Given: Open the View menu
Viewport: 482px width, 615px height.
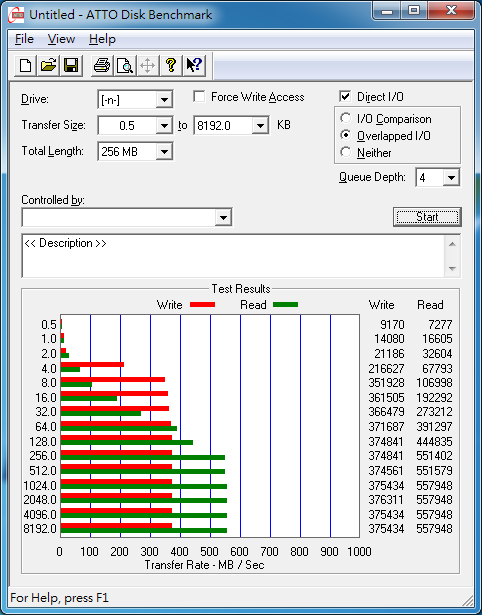Looking at the screenshot, I should pos(61,39).
